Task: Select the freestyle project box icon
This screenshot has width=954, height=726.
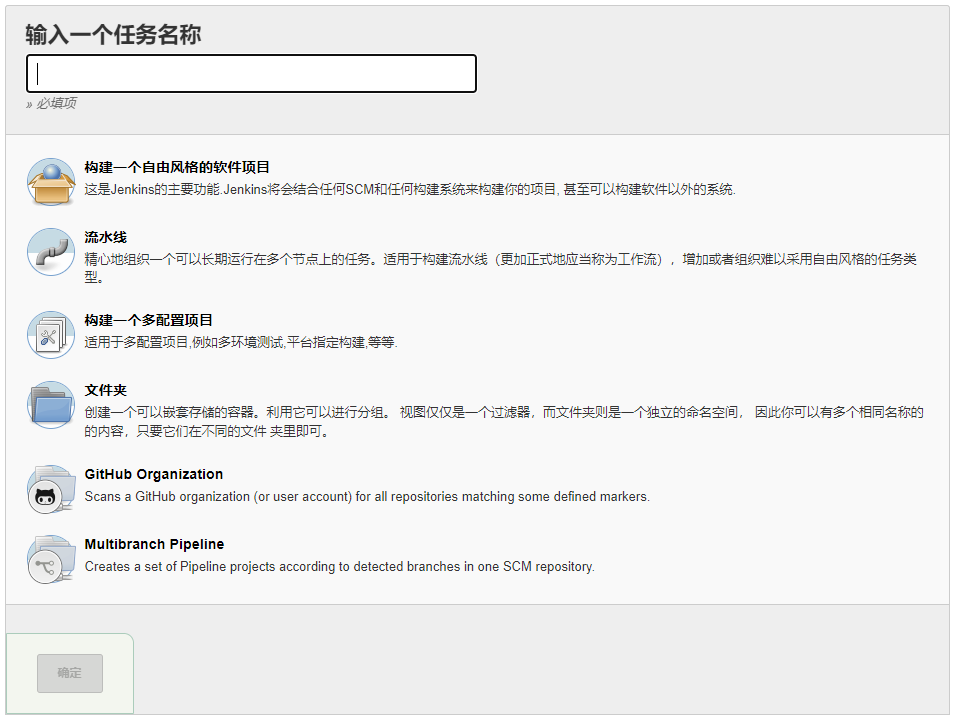Action: (51, 182)
